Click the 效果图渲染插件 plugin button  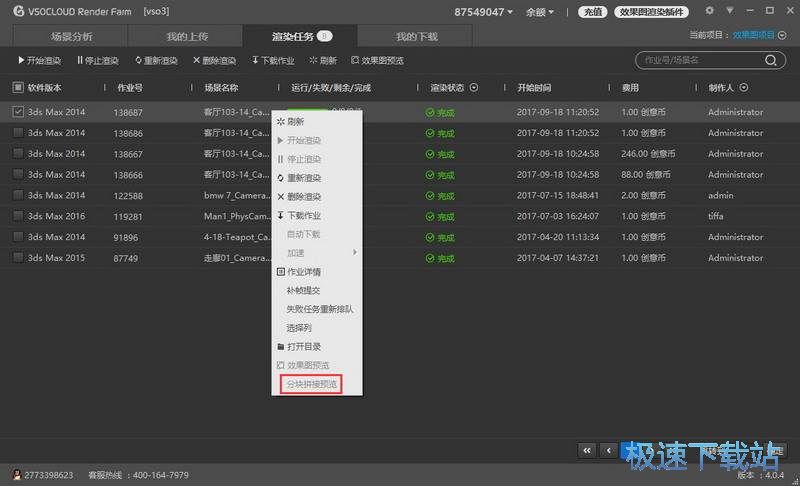[651, 12]
